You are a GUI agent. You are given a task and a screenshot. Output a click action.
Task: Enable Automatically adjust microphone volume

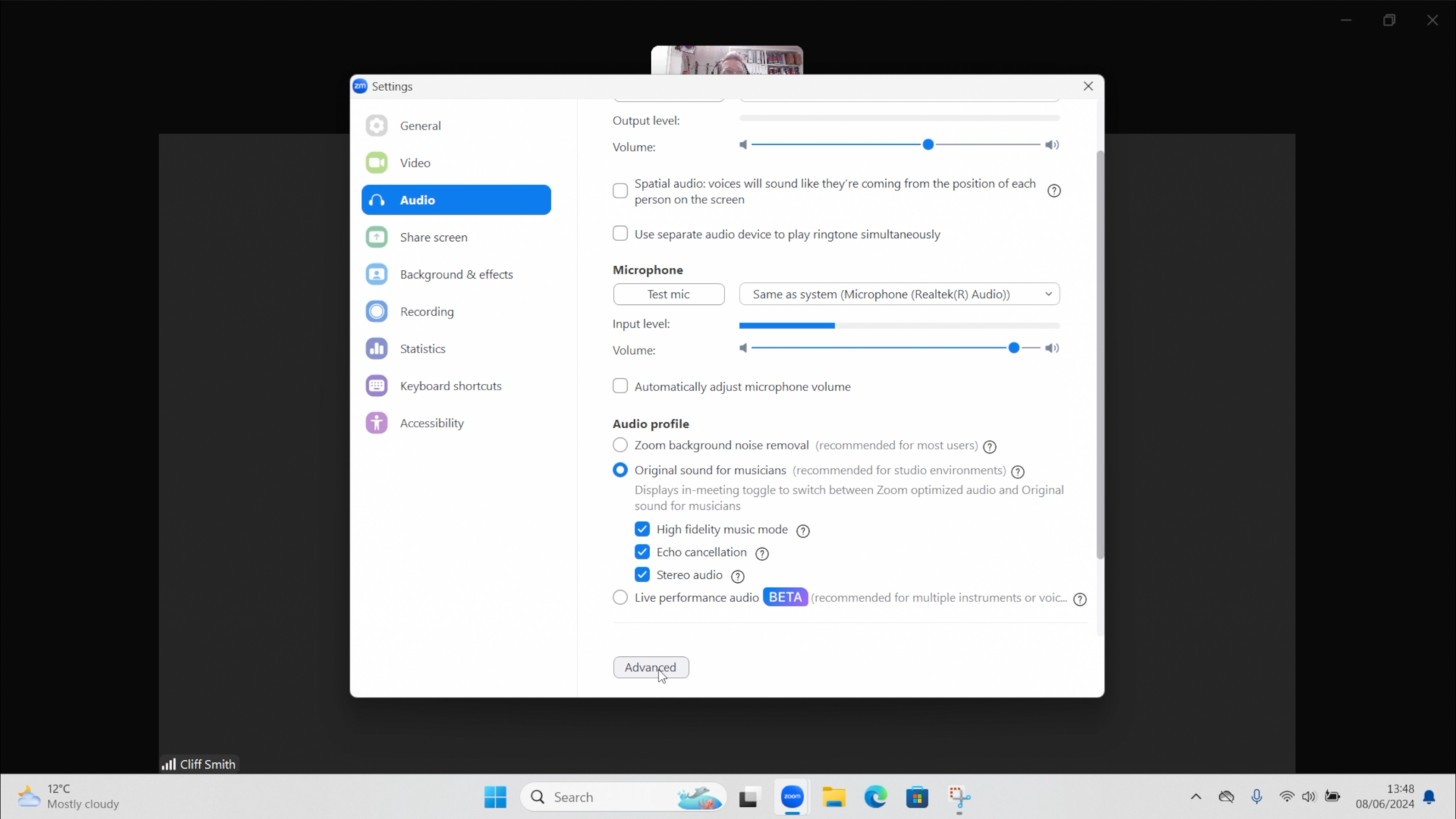pos(619,385)
